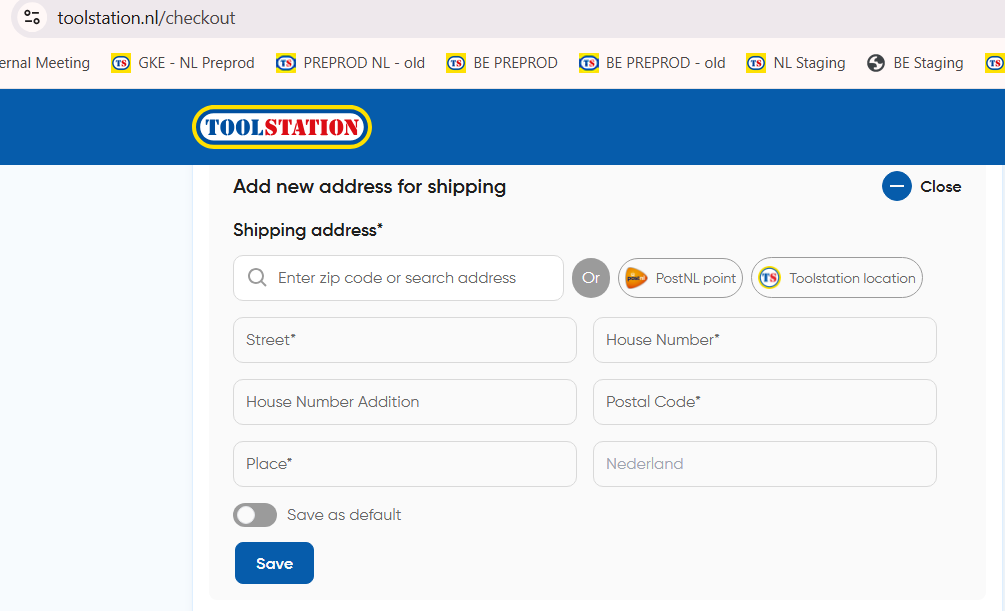The width and height of the screenshot is (1005, 611).
Task: Open the BE PREPROD - old bookmark
Action: coord(653,63)
